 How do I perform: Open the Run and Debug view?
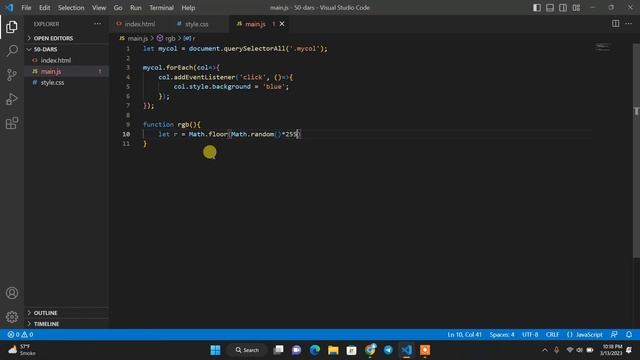point(12,99)
